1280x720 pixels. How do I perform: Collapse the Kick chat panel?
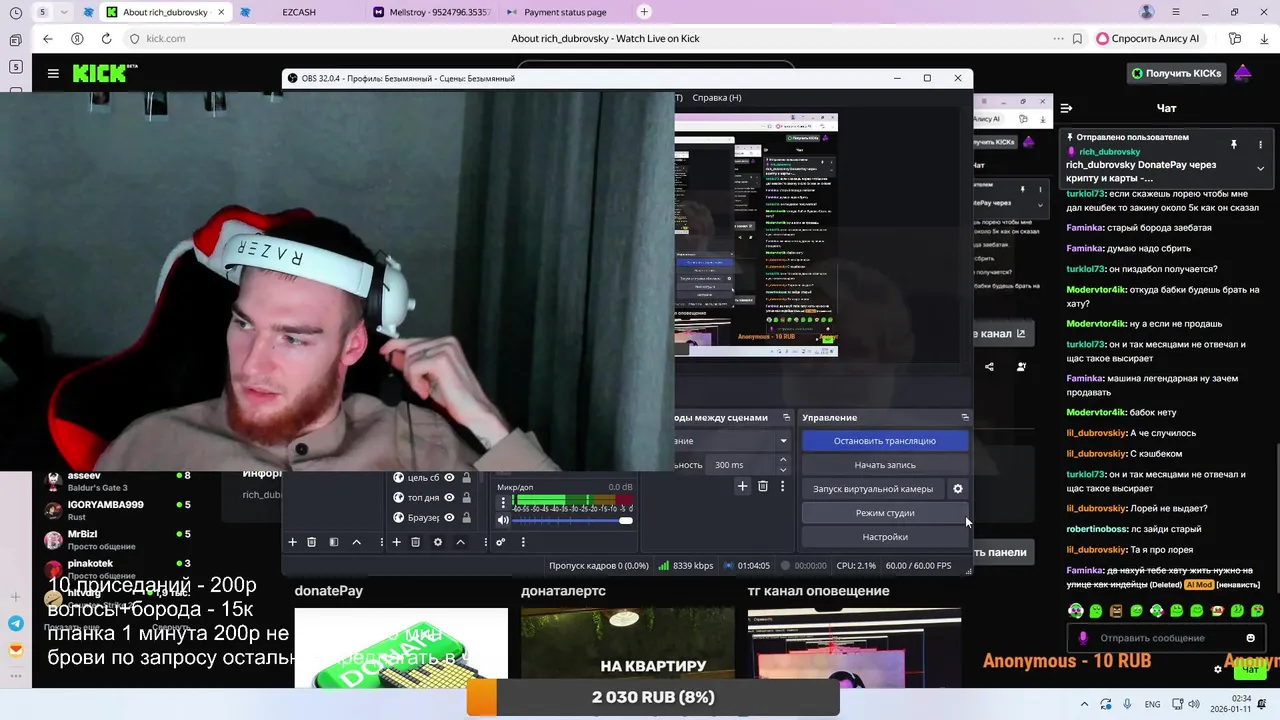tap(1066, 108)
